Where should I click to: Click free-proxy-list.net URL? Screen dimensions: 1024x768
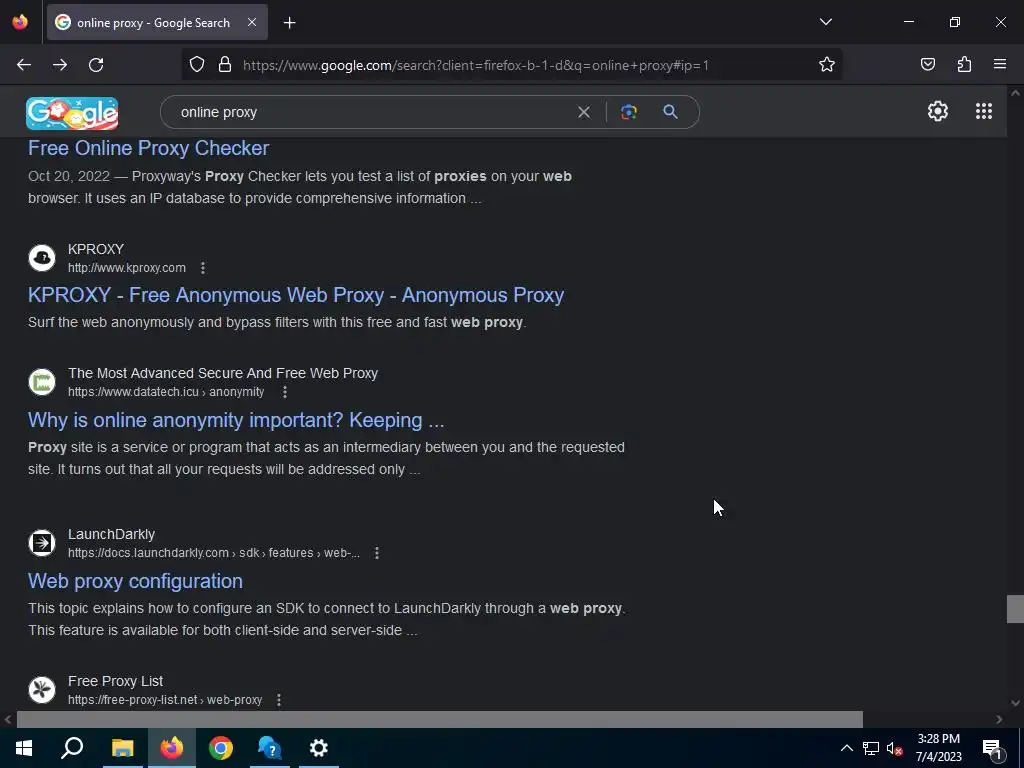pyautogui.click(x=165, y=700)
